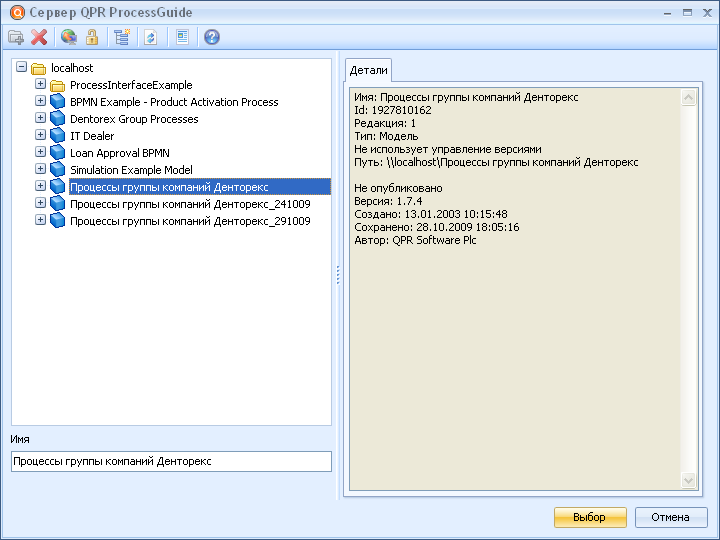Viewport: 720px width, 540px height.
Task: Click the 'Не опубликовано' text line
Action: click(398, 188)
